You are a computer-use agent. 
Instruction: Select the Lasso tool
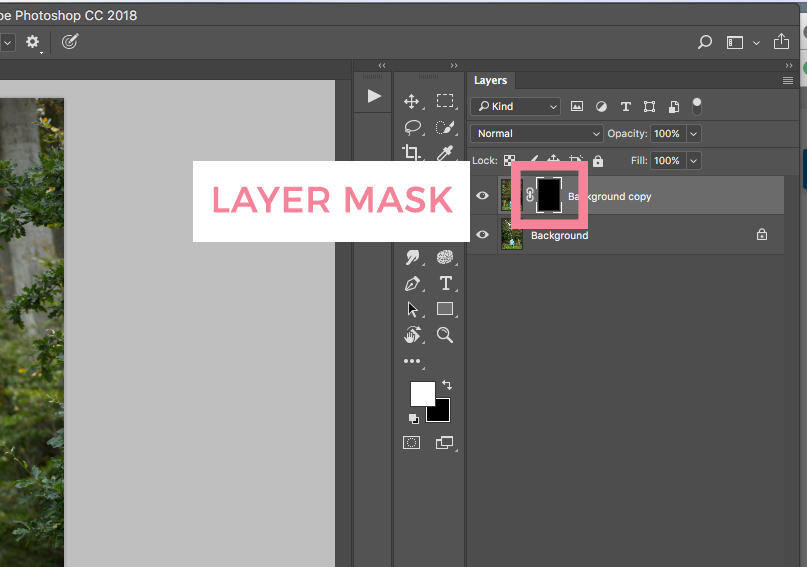pyautogui.click(x=411, y=127)
